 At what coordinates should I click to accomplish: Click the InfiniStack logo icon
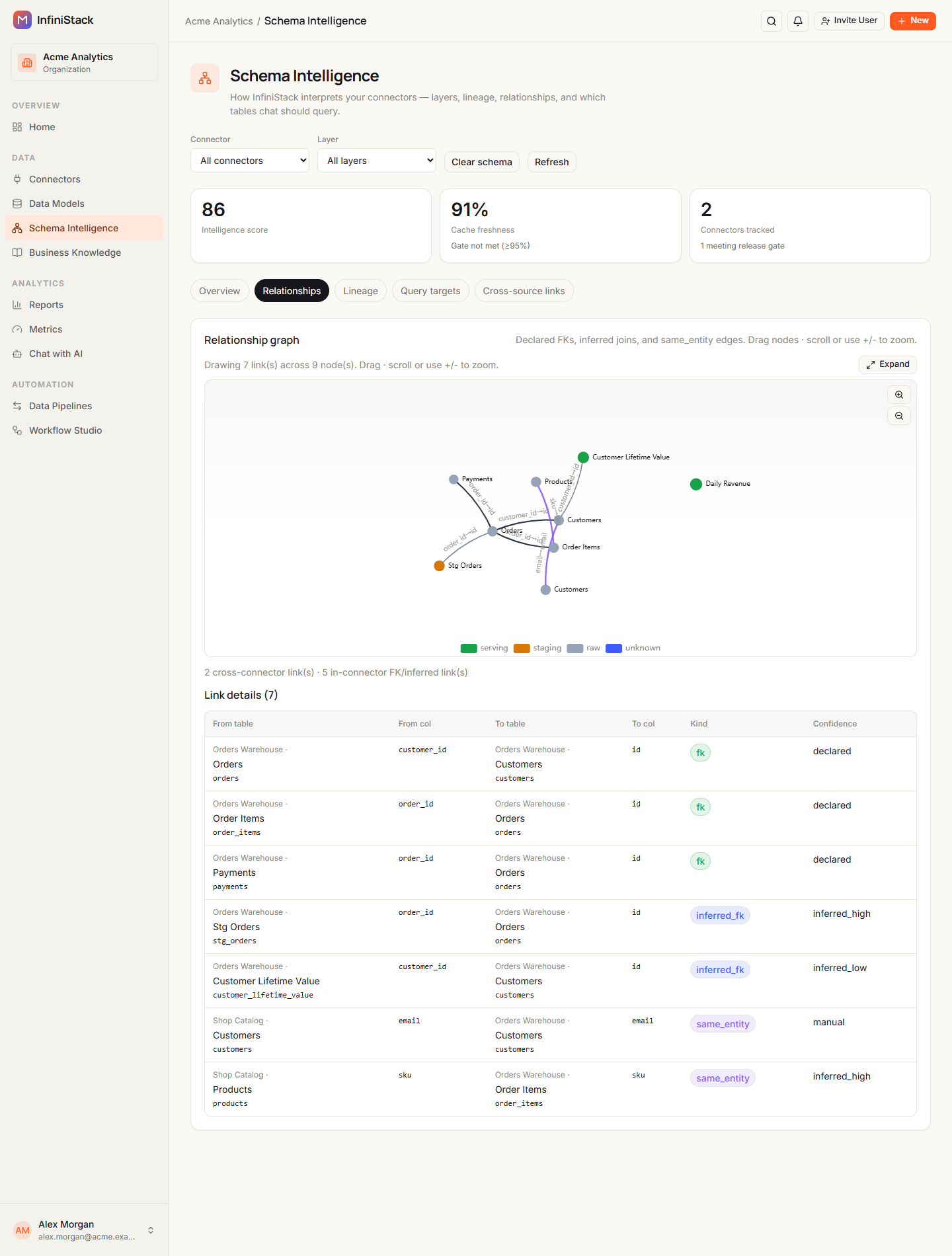pos(22,20)
